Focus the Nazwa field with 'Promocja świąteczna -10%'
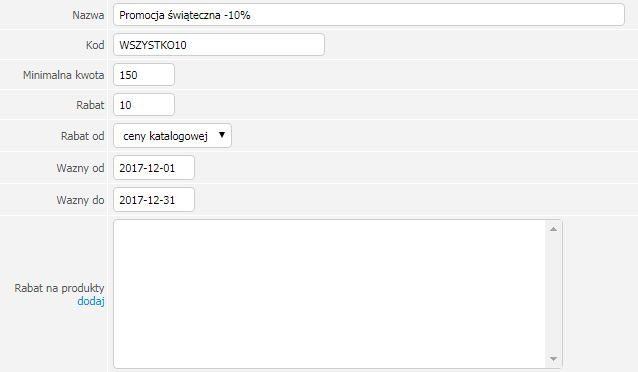This screenshot has height=372, width=638. point(369,15)
